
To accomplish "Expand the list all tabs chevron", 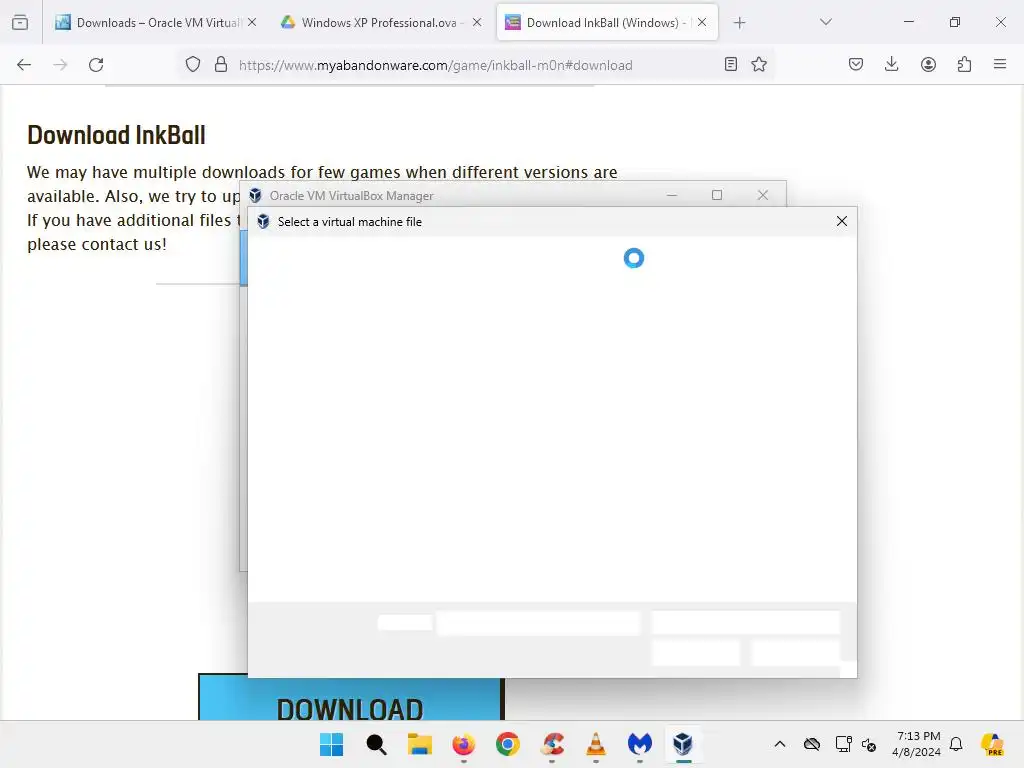I will point(825,23).
